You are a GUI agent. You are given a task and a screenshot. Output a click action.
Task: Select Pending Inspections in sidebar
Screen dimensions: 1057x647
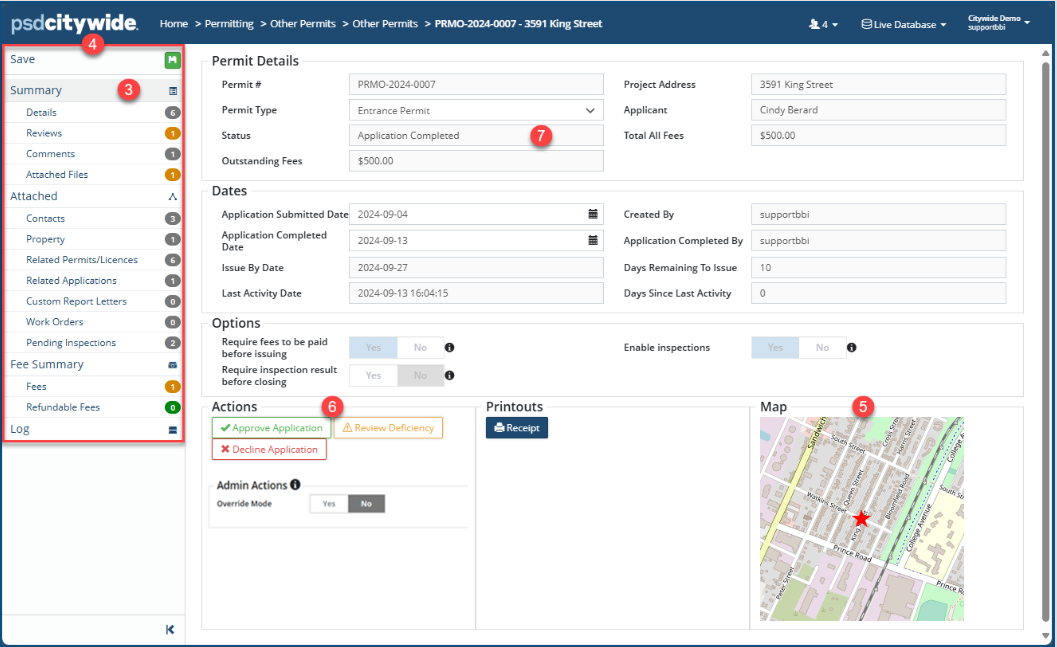click(70, 343)
